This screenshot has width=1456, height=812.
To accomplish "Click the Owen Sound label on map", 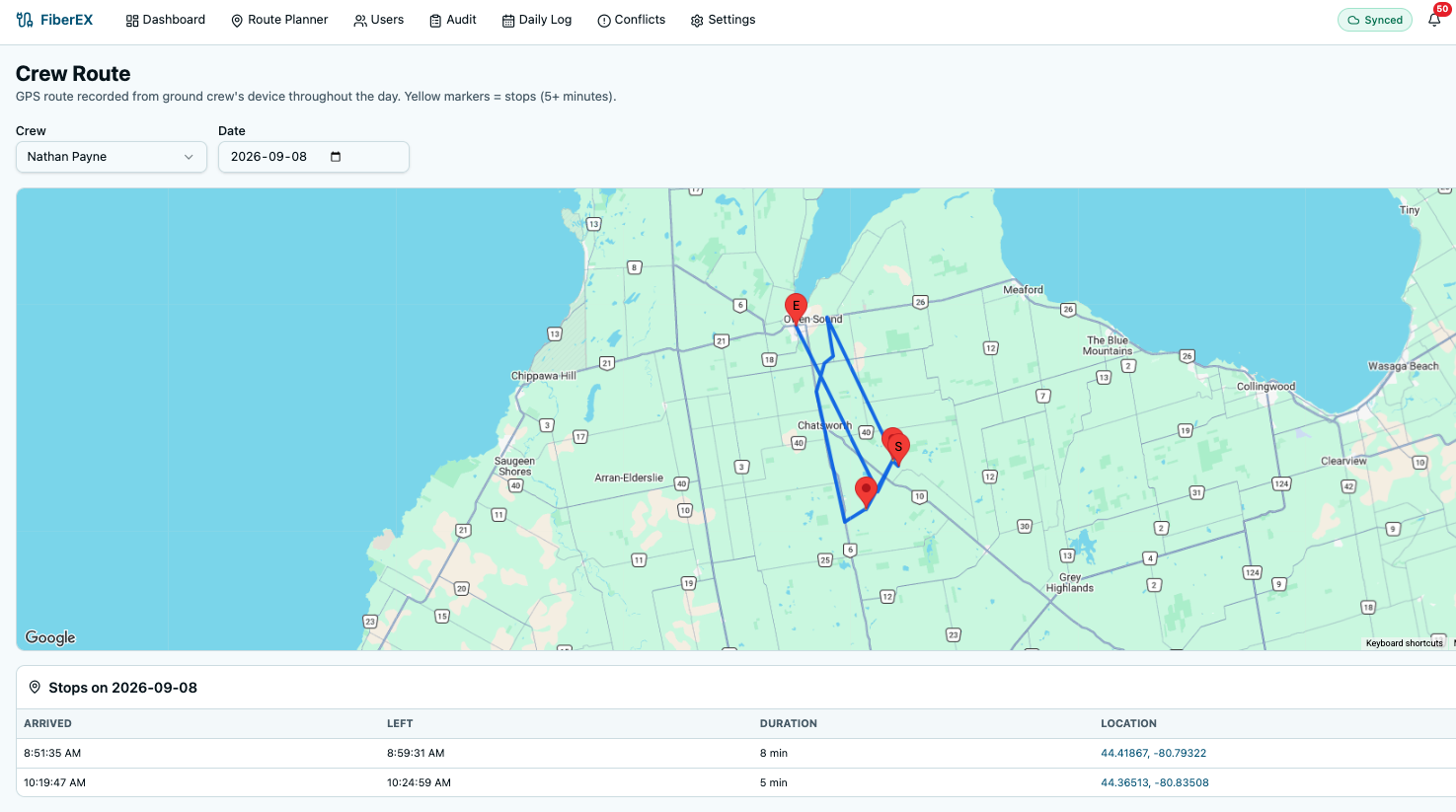I will click(x=813, y=320).
